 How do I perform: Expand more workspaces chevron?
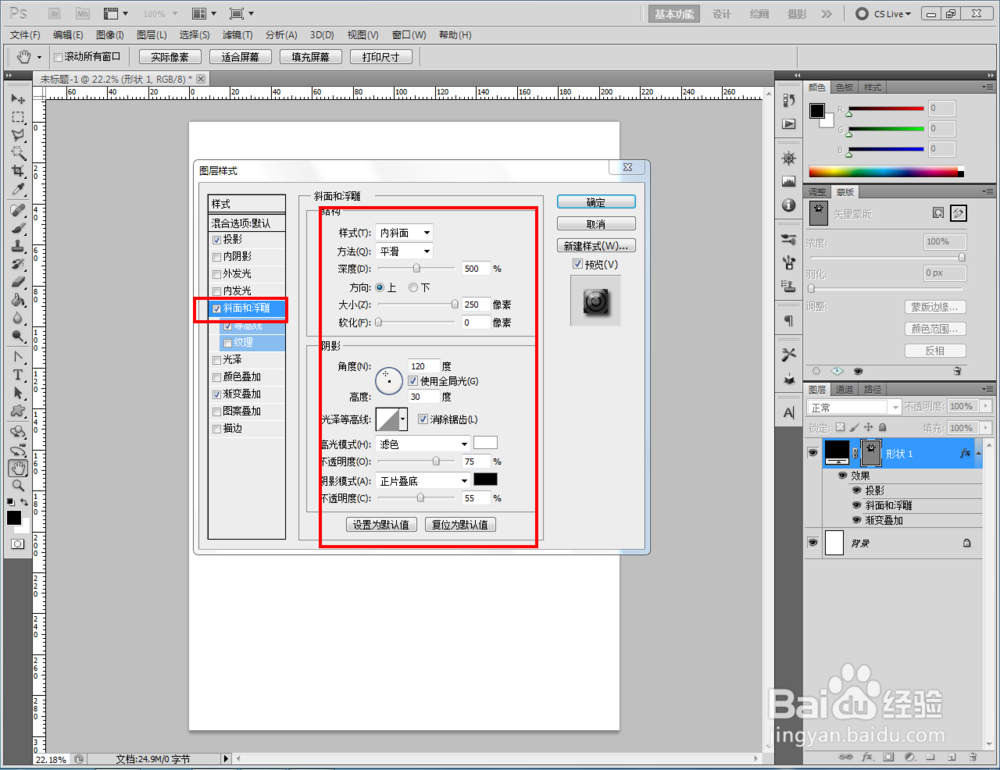[827, 14]
